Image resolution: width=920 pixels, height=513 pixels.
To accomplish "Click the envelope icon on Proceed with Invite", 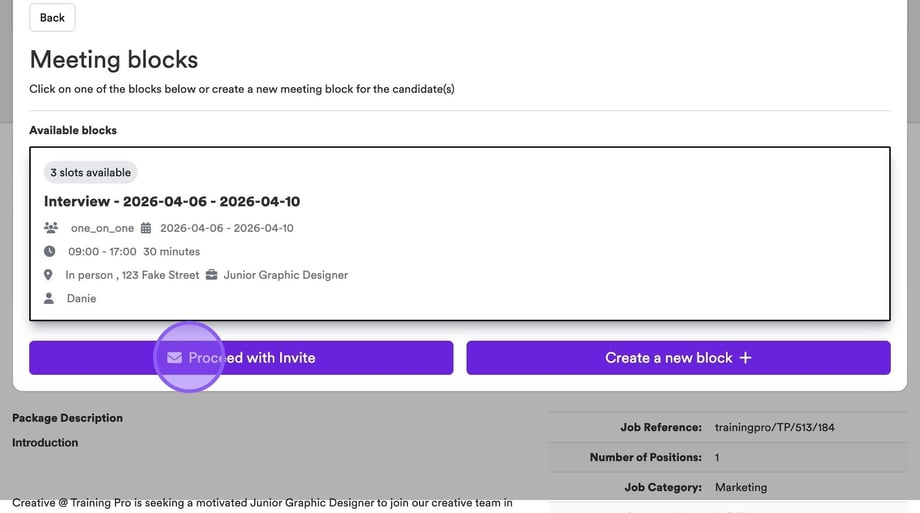I will (174, 358).
